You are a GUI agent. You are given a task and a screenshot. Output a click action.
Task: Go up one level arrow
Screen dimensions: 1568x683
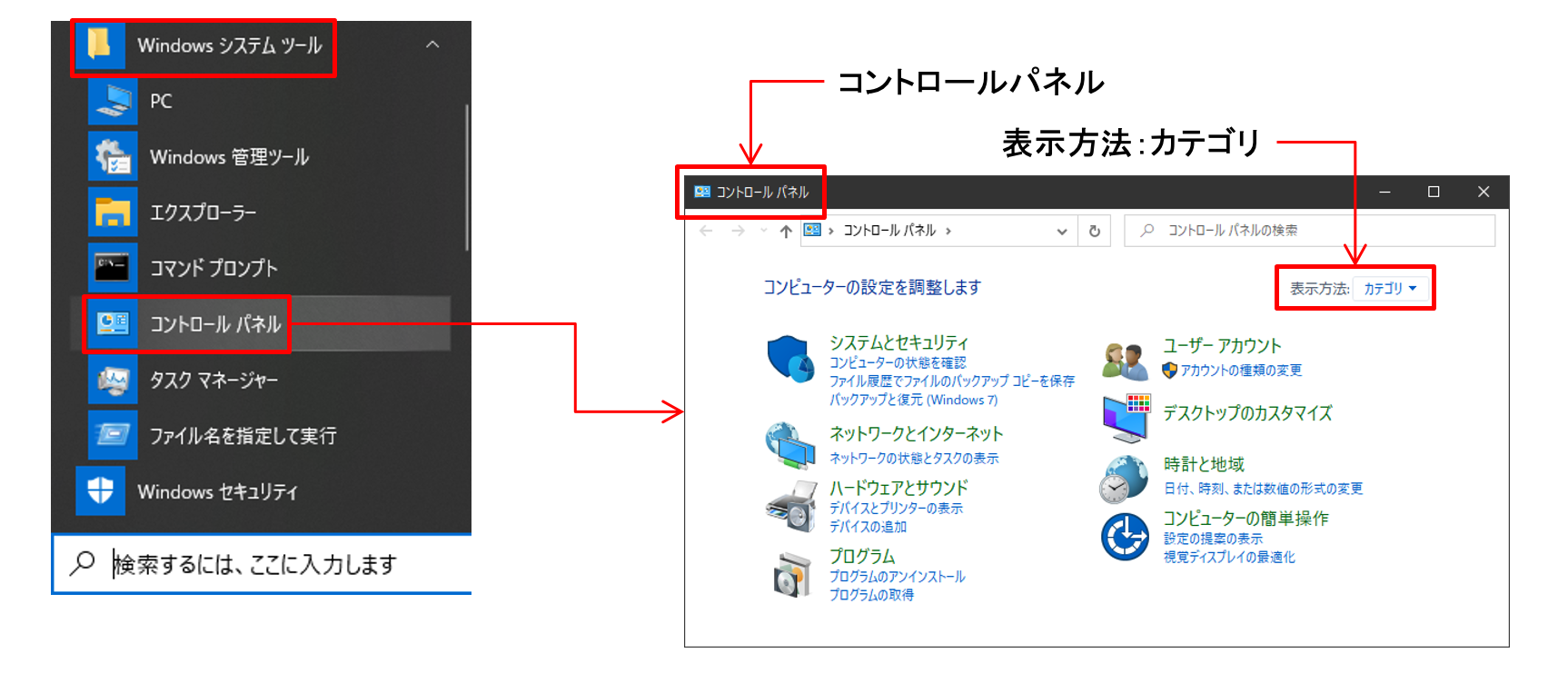786,231
